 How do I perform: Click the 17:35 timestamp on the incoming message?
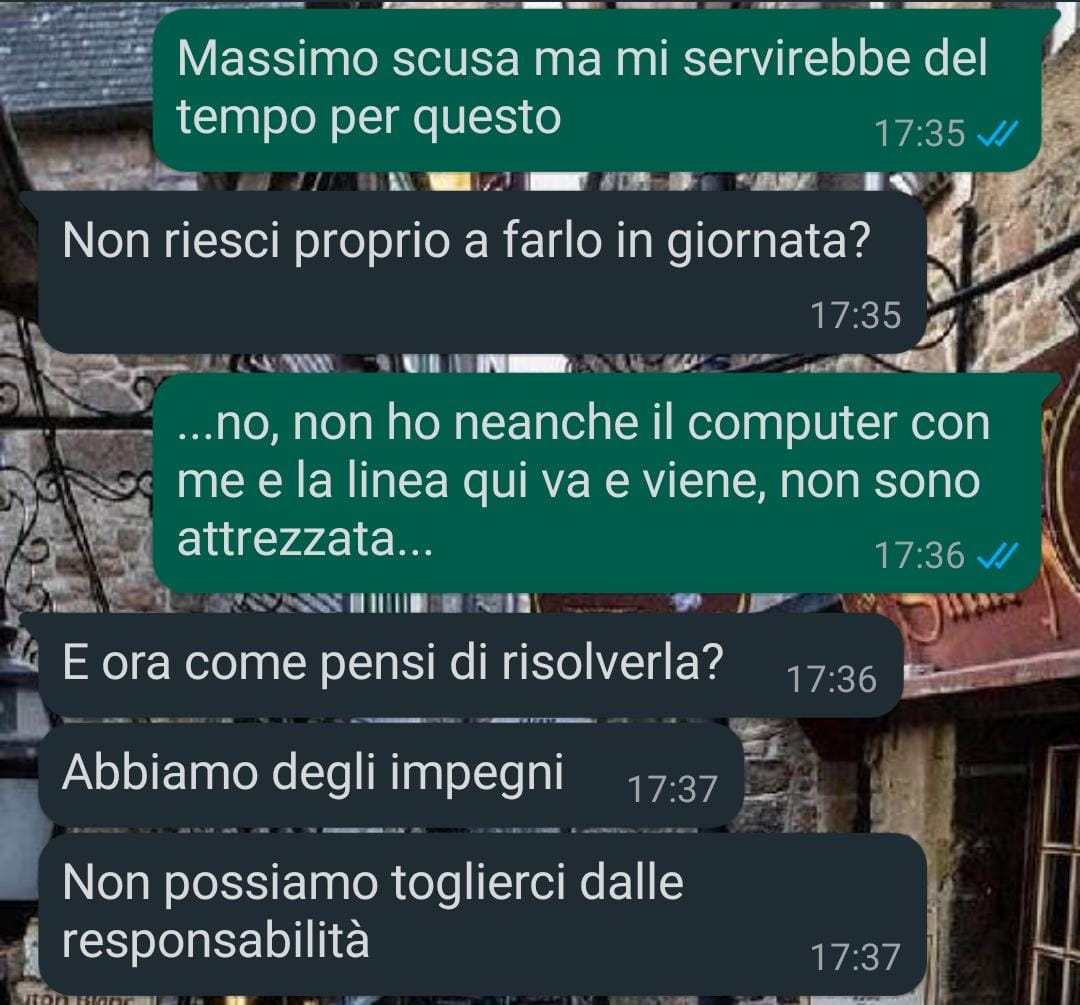(856, 315)
